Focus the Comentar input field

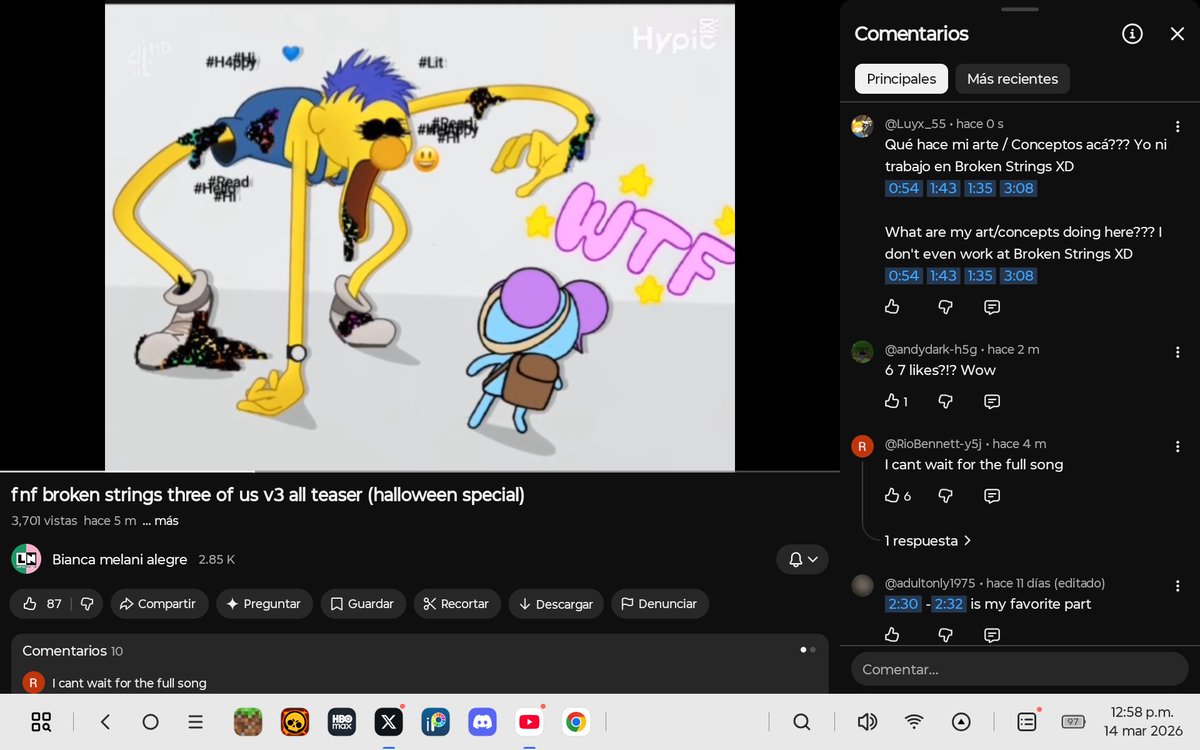point(1019,669)
